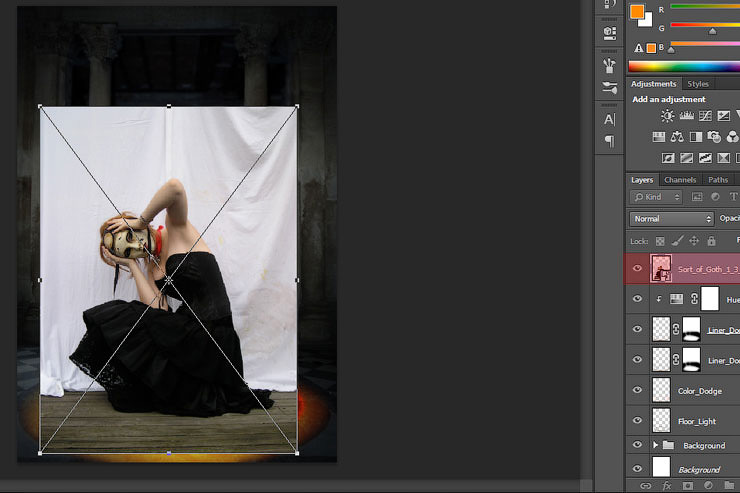
Task: Open the Paragraph panel icon
Action: [609, 141]
